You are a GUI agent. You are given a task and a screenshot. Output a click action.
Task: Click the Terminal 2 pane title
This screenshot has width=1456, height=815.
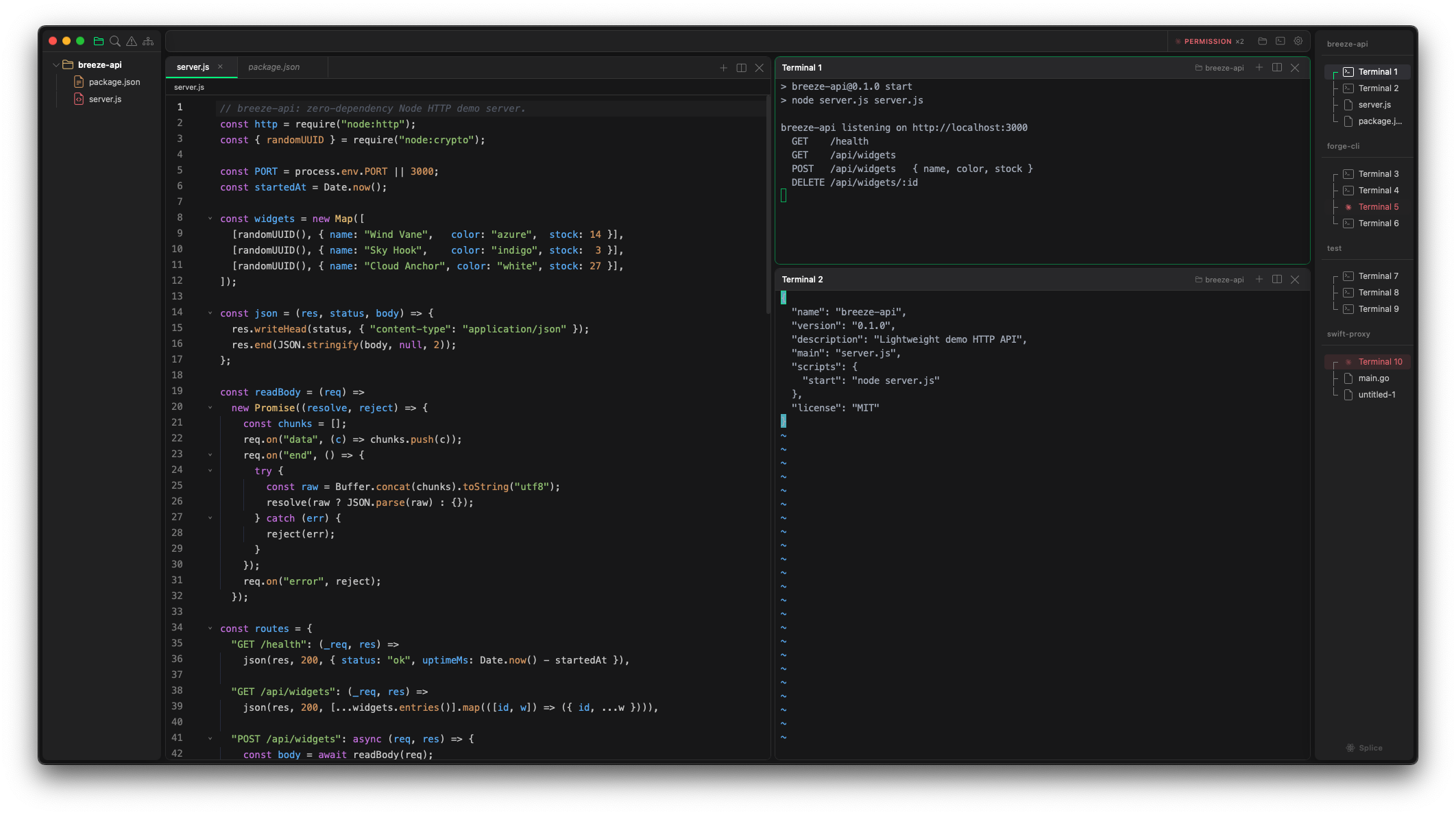click(x=802, y=280)
